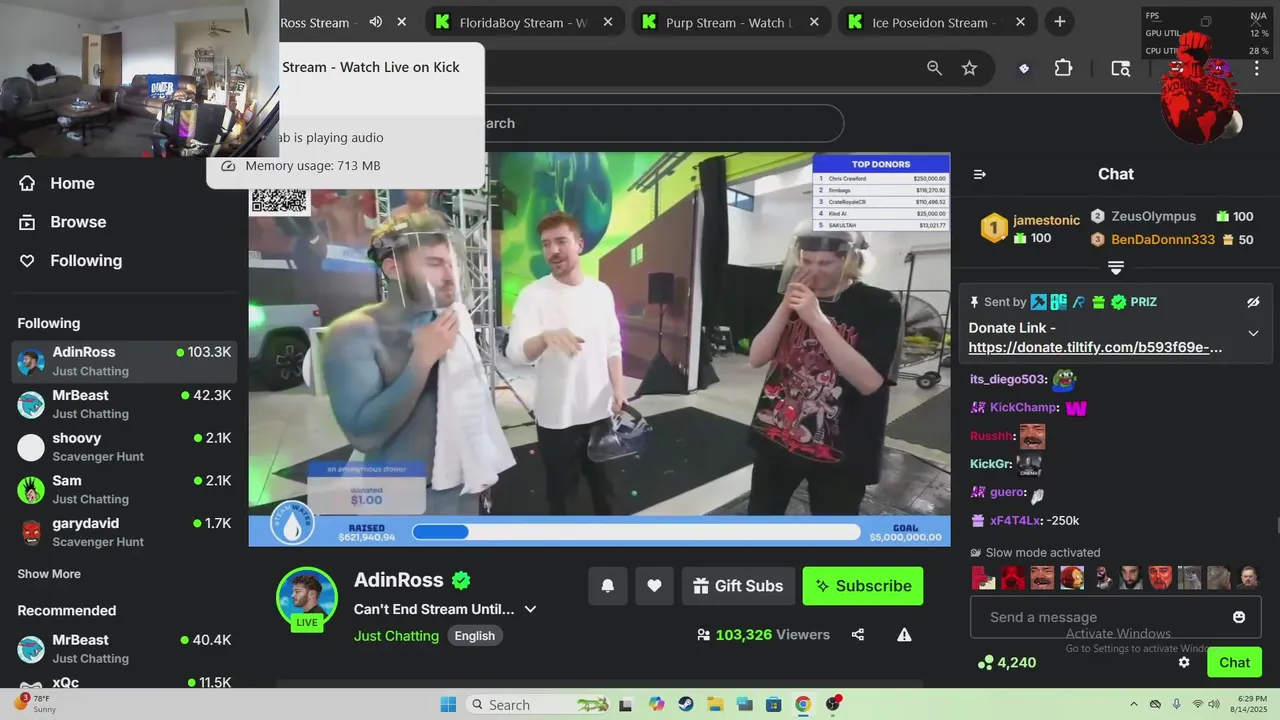Open the Chrome three-dot menu
Image resolution: width=1280 pixels, height=720 pixels.
coord(1257,68)
